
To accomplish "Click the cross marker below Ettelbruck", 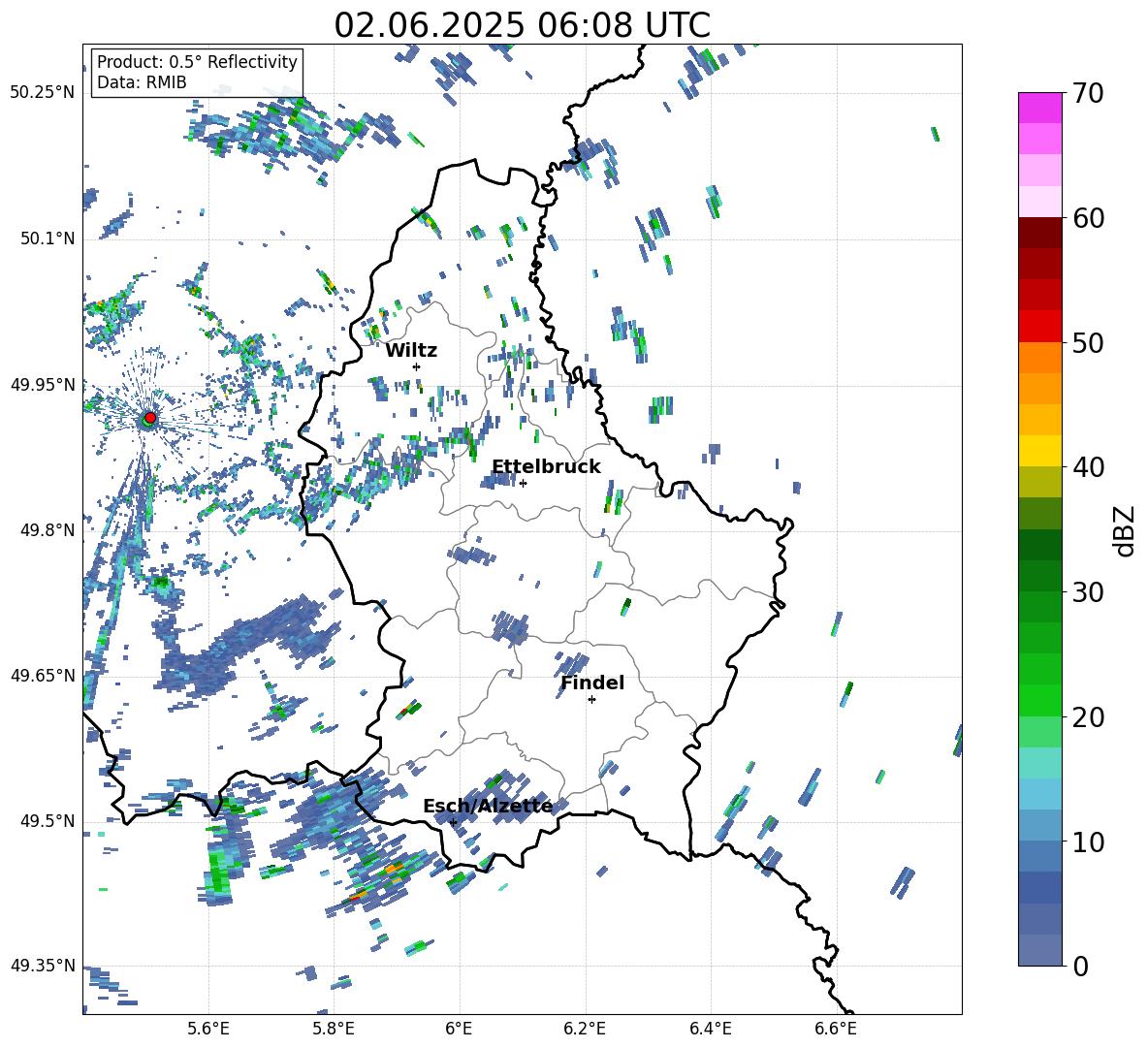I will (x=523, y=483).
